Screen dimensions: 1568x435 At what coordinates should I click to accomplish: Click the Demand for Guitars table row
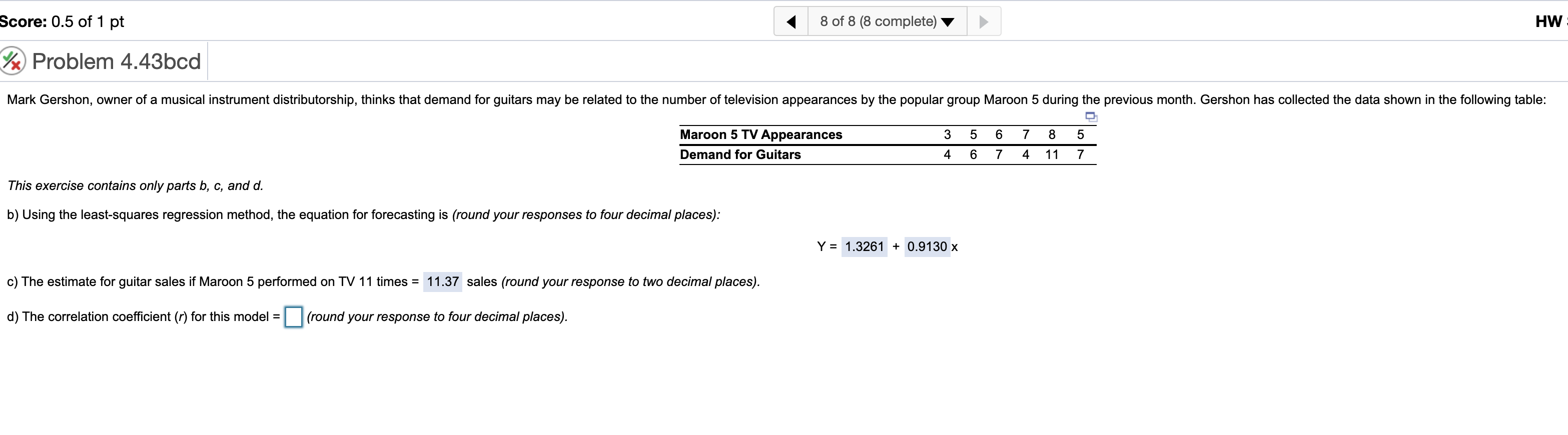pos(741,154)
